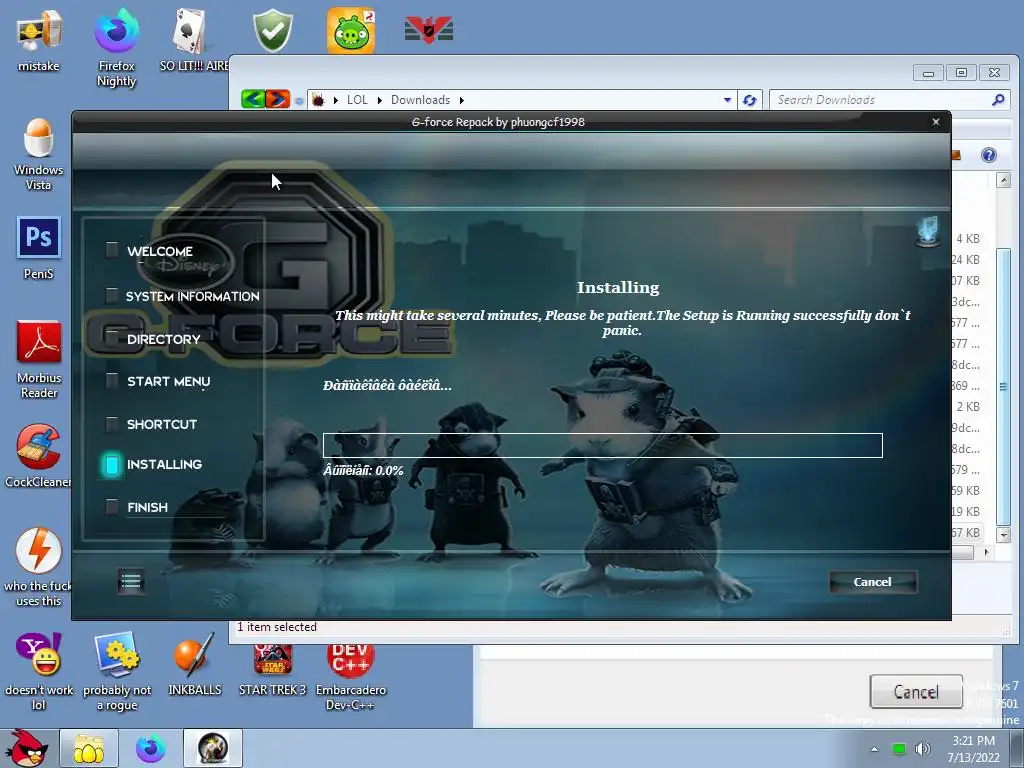This screenshot has height=768, width=1024.
Task: Open Embarcadero Dev-C++ desktop icon
Action: (351, 677)
